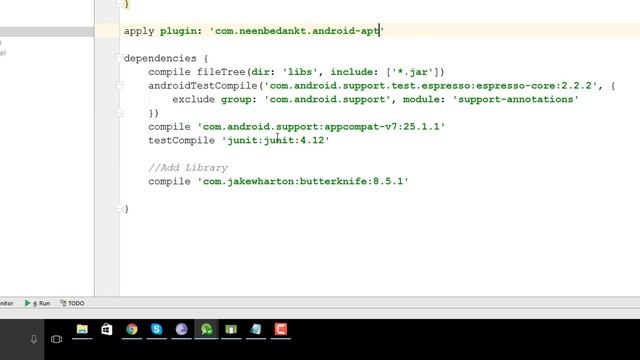Click the '*.jar' string literal
Viewport: 640px width, 360px height.
(412, 72)
